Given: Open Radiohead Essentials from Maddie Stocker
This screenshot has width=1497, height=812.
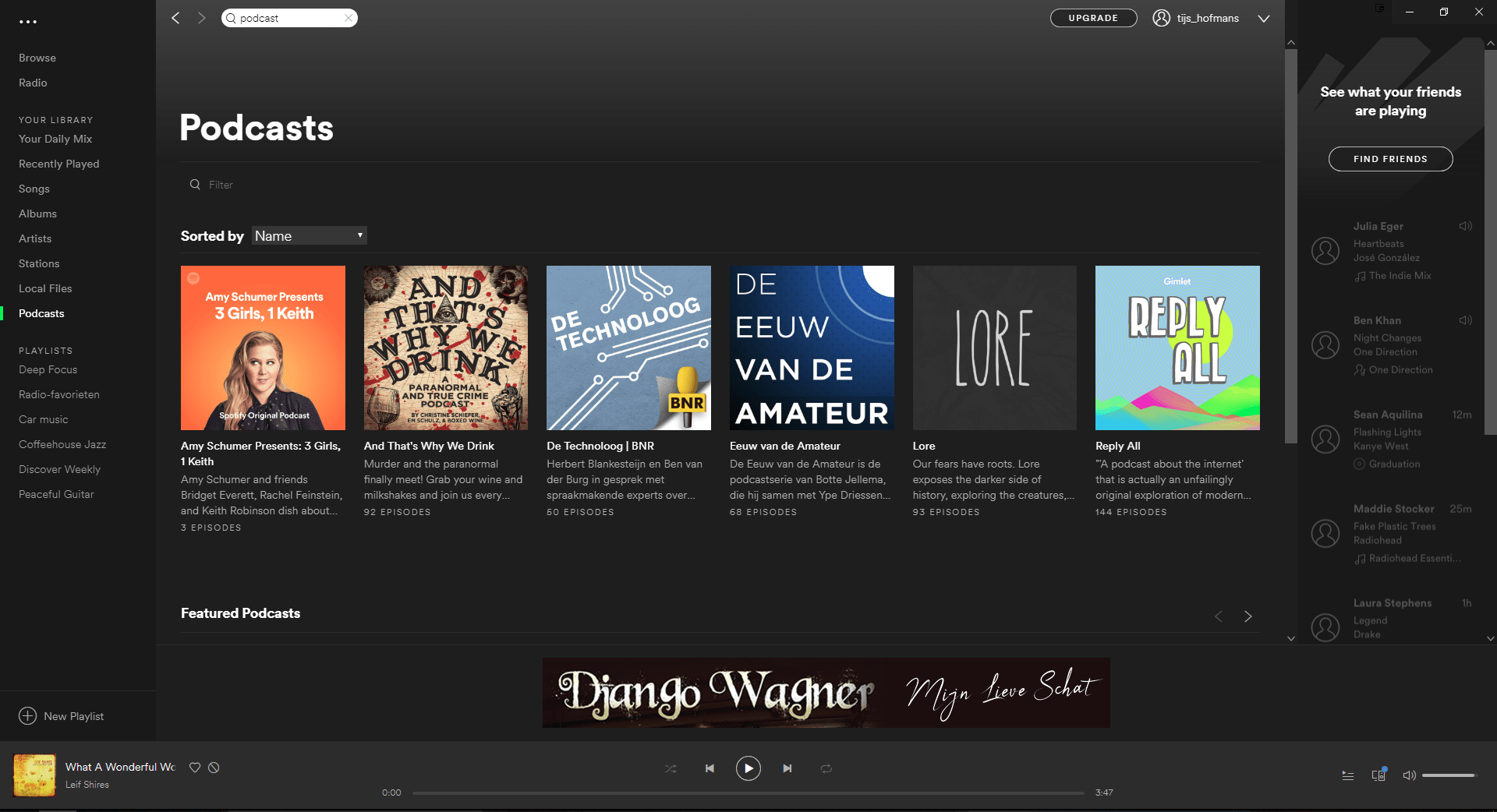Looking at the screenshot, I should [1415, 559].
